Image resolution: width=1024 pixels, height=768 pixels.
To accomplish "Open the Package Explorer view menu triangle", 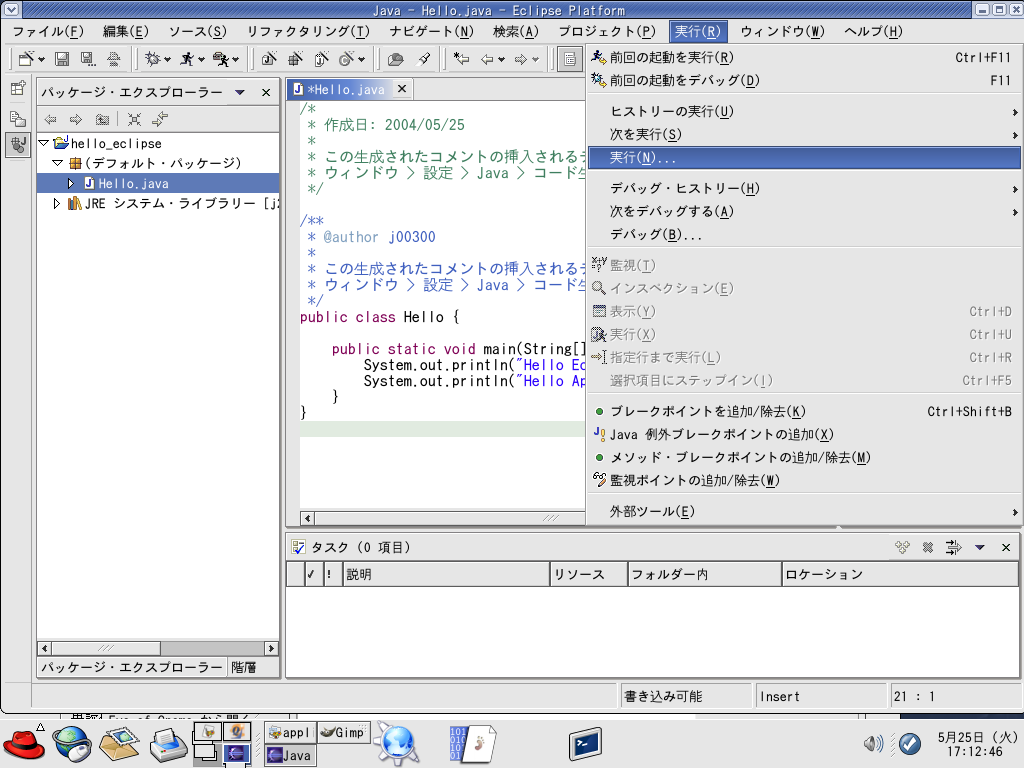I will tap(240, 92).
